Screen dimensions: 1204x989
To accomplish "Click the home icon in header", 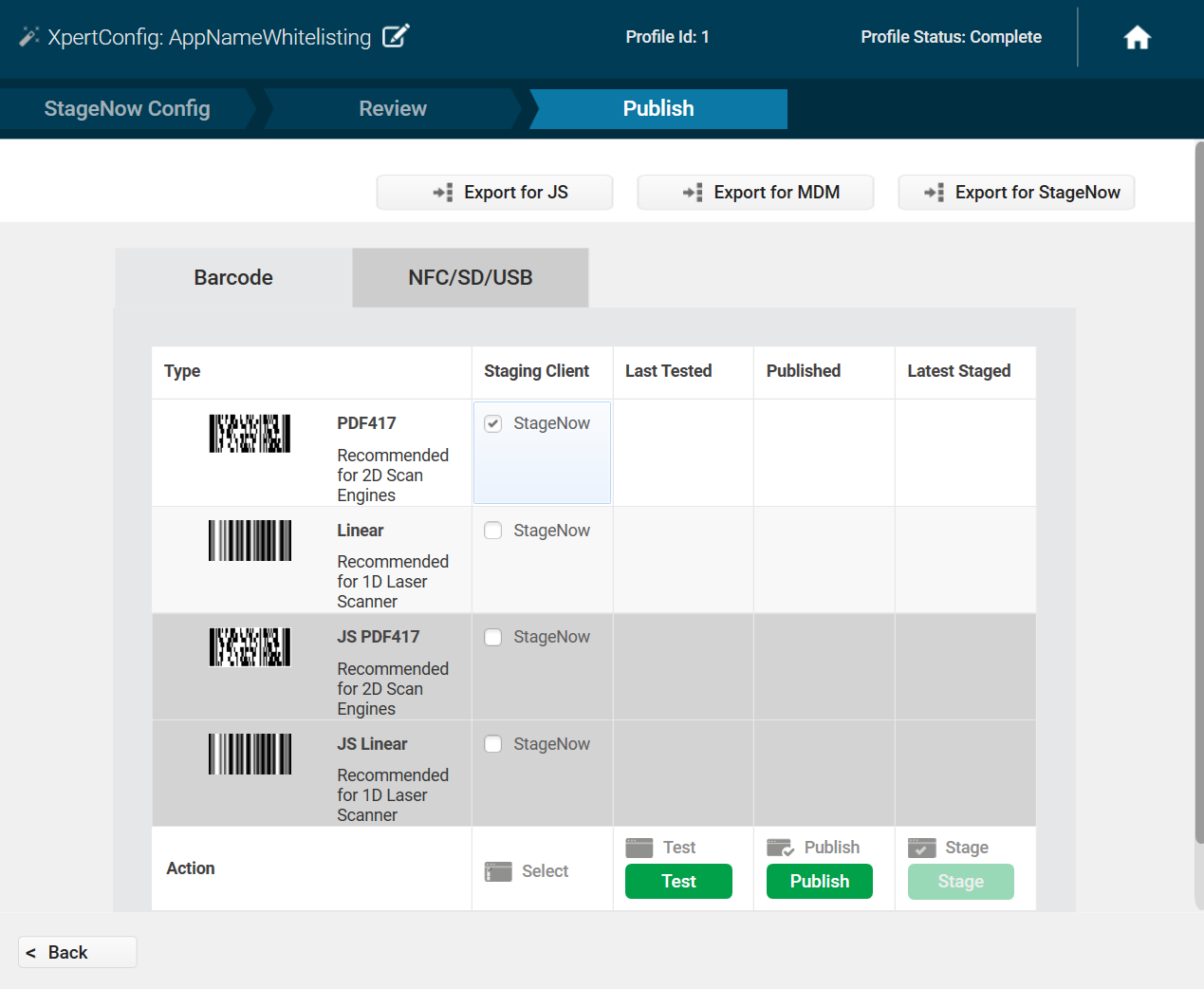I will click(1137, 38).
